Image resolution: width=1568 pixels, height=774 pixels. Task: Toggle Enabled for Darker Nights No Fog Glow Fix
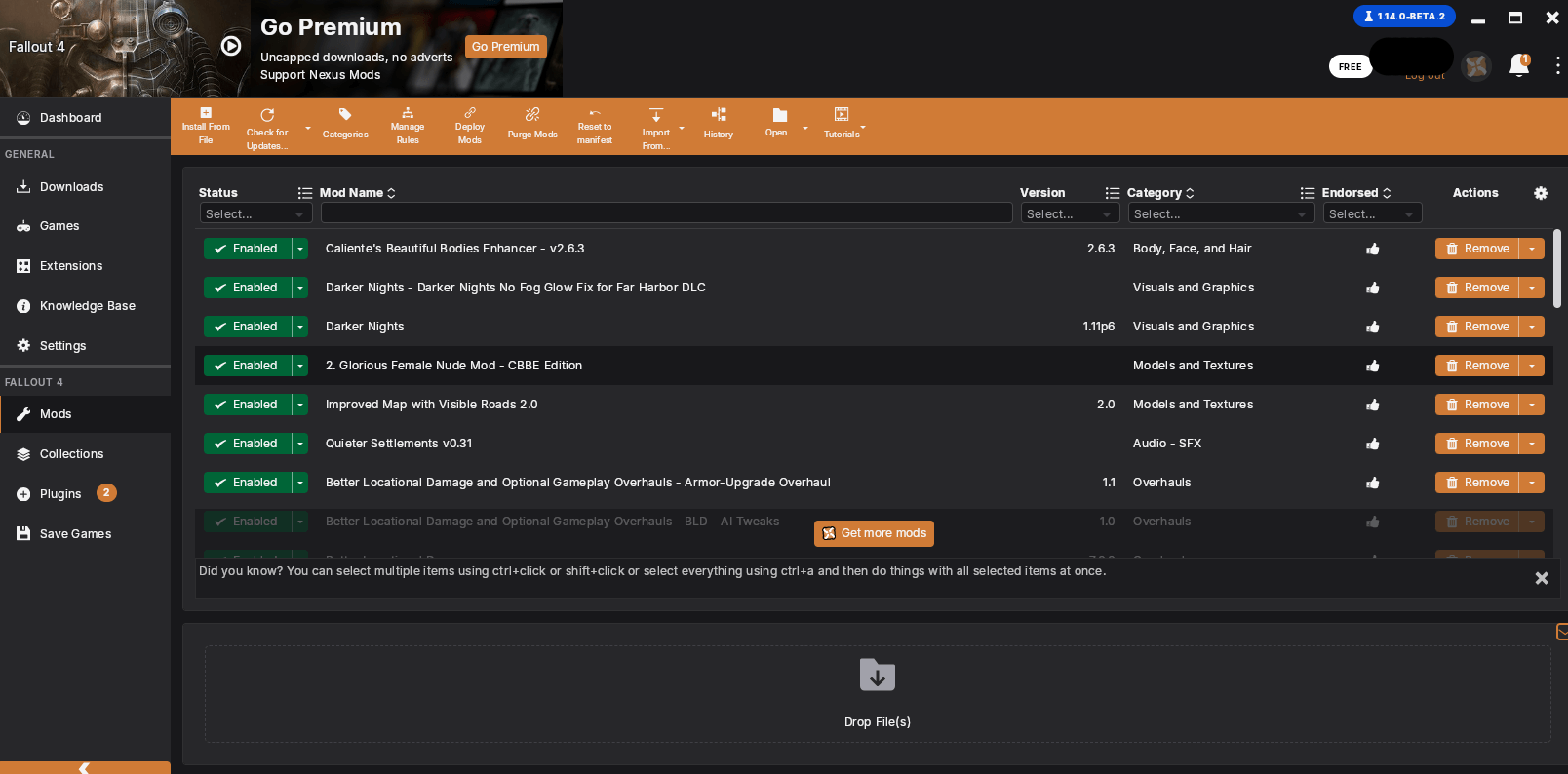248,288
